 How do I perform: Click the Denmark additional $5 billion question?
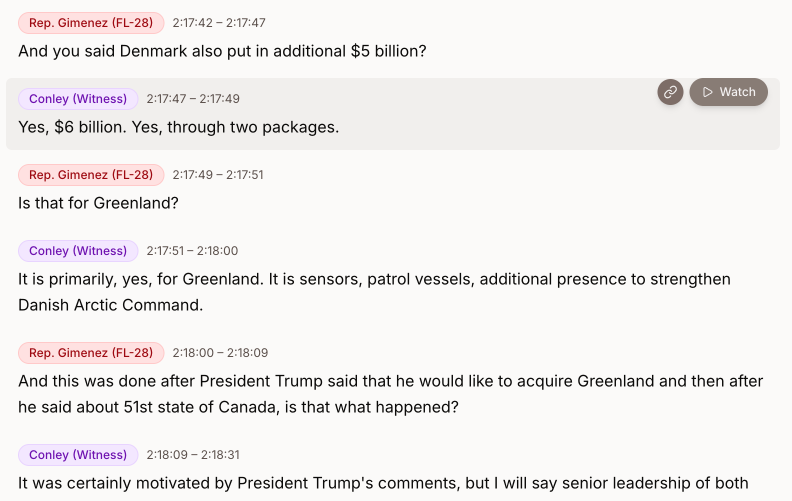pos(222,50)
